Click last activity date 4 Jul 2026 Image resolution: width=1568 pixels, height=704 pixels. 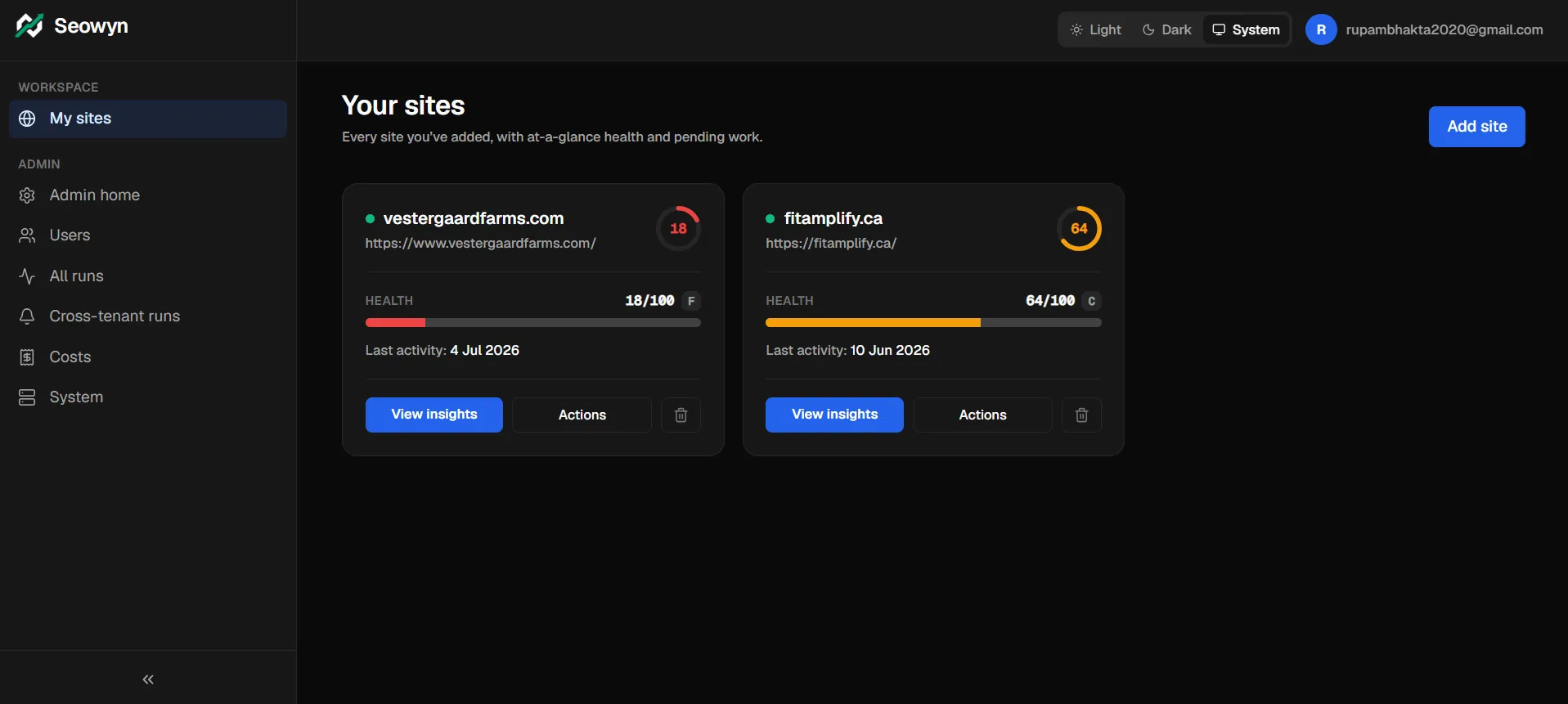tap(485, 350)
